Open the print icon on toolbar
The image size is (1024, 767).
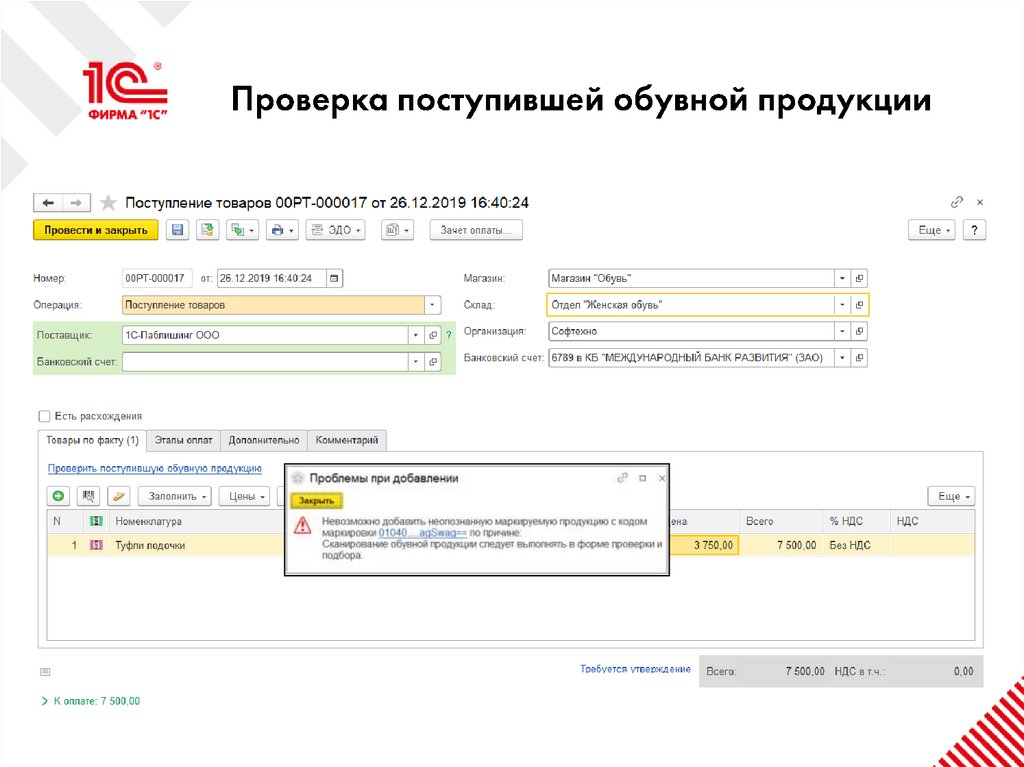[279, 229]
